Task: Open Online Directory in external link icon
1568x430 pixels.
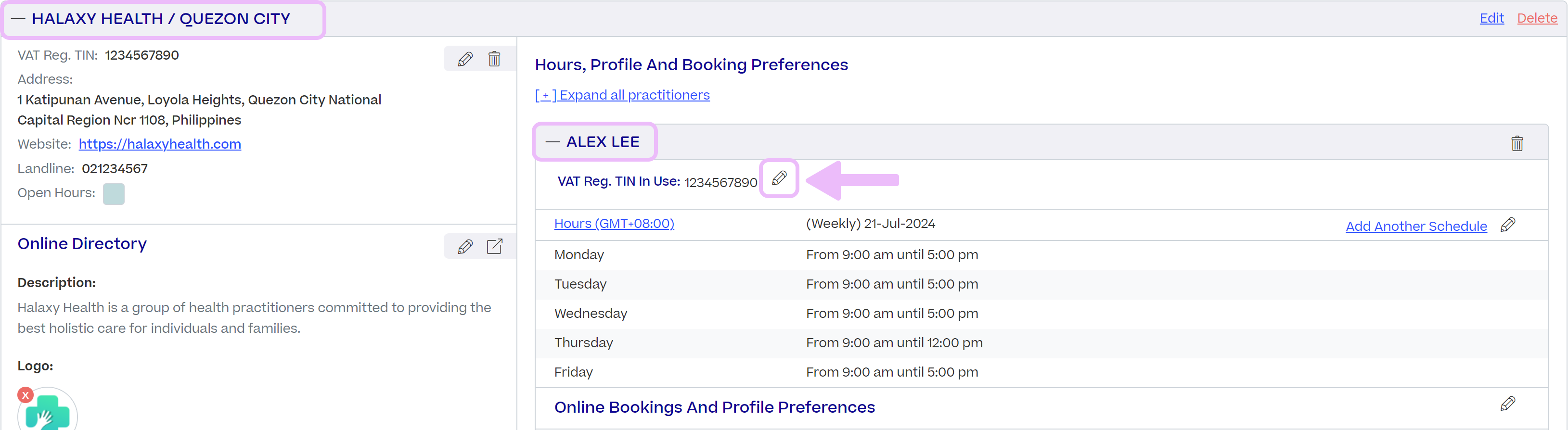Action: (x=494, y=246)
